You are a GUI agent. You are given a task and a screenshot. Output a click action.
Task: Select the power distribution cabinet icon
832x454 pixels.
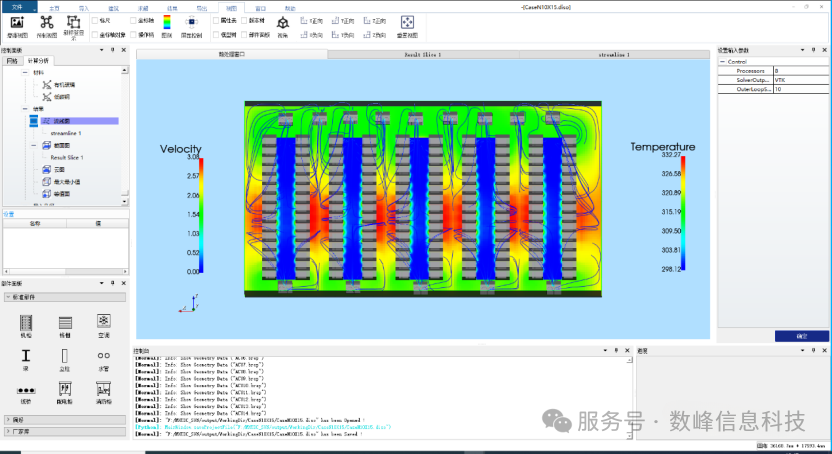65,389
